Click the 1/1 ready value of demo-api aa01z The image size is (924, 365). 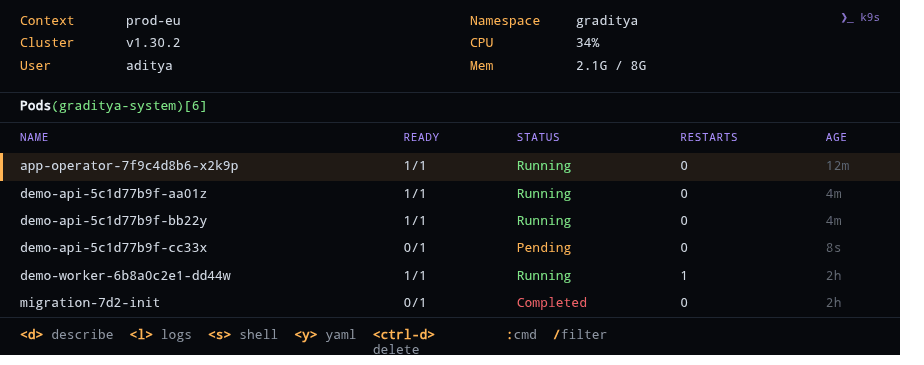point(415,194)
